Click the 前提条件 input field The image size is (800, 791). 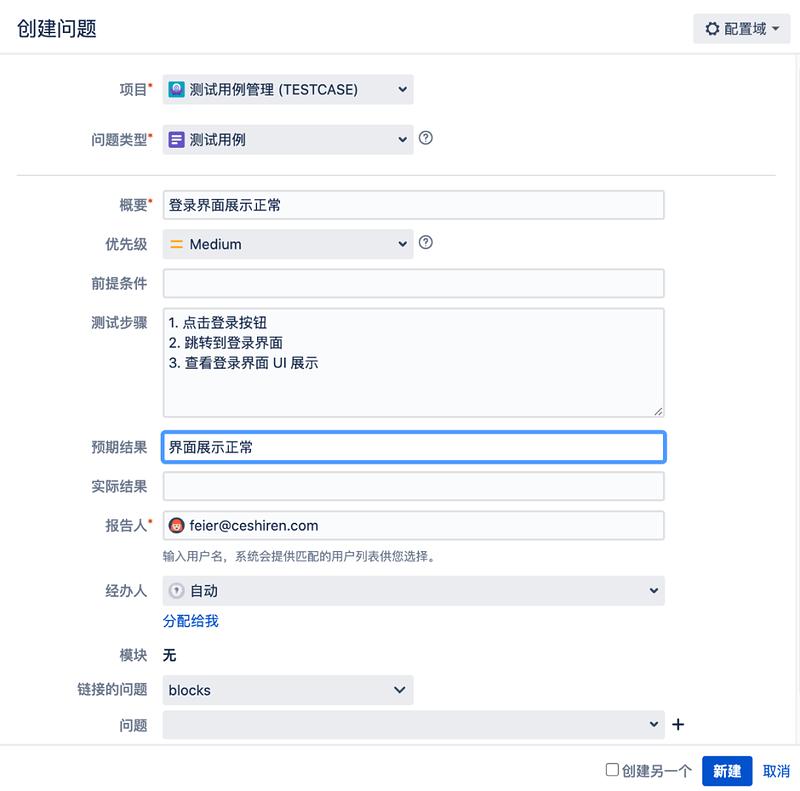coord(415,283)
